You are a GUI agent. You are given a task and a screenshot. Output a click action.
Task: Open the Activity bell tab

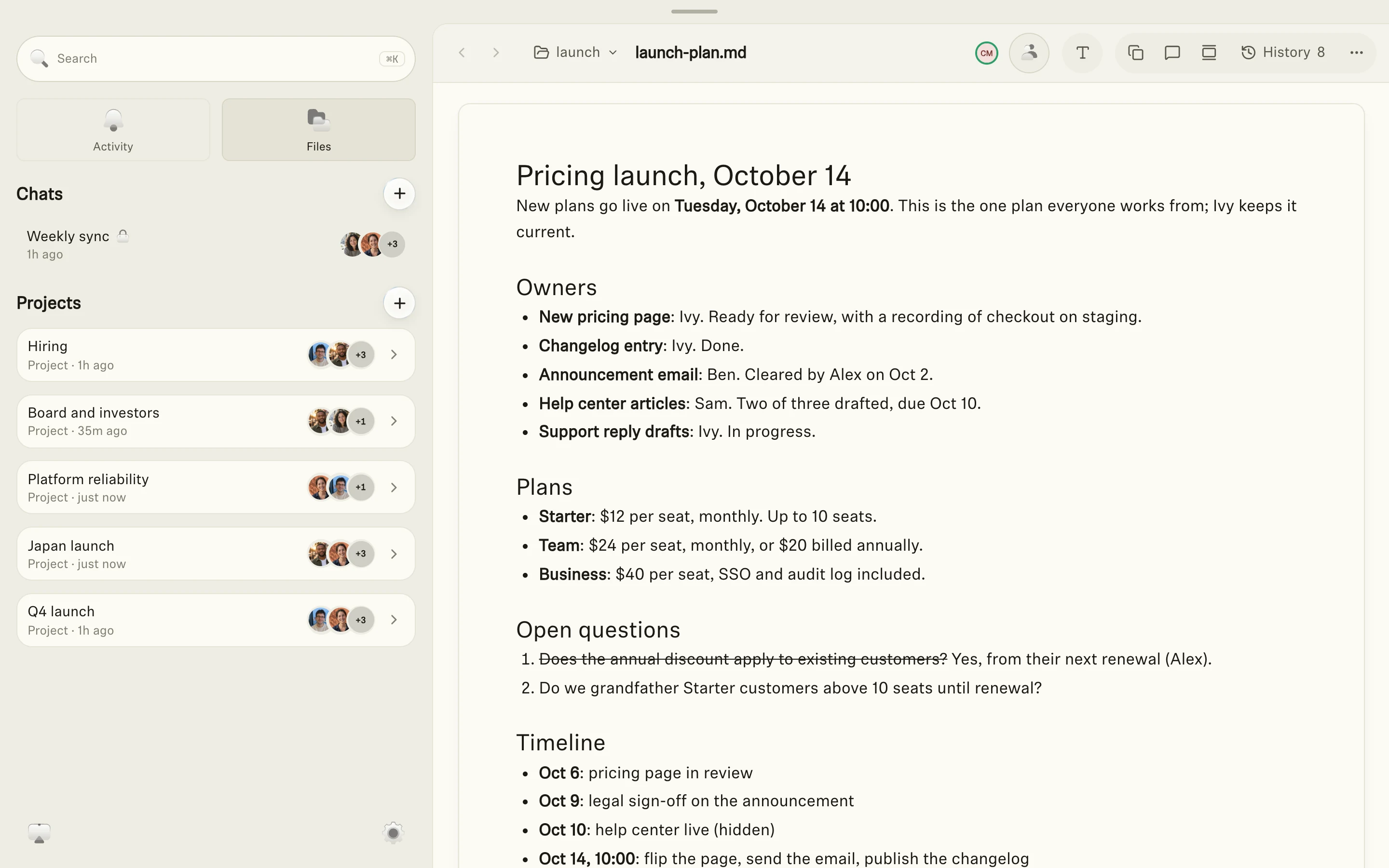pos(113,130)
